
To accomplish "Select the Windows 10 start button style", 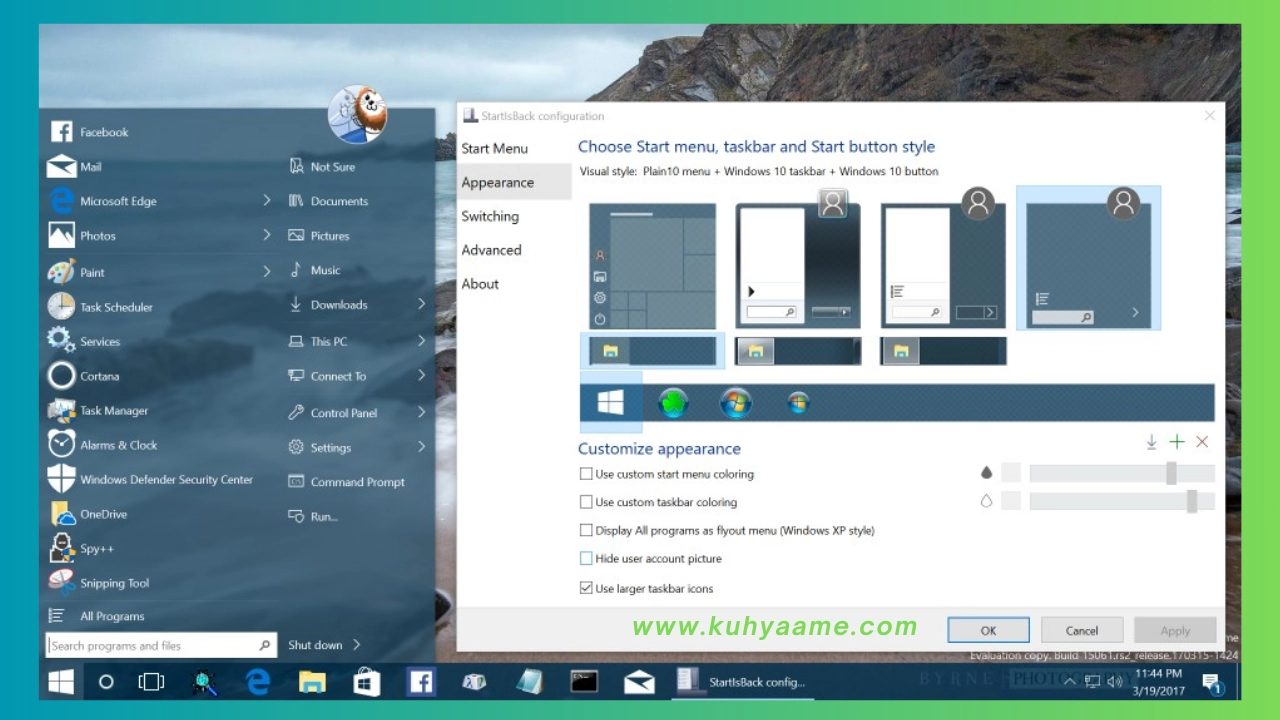I will coord(610,403).
